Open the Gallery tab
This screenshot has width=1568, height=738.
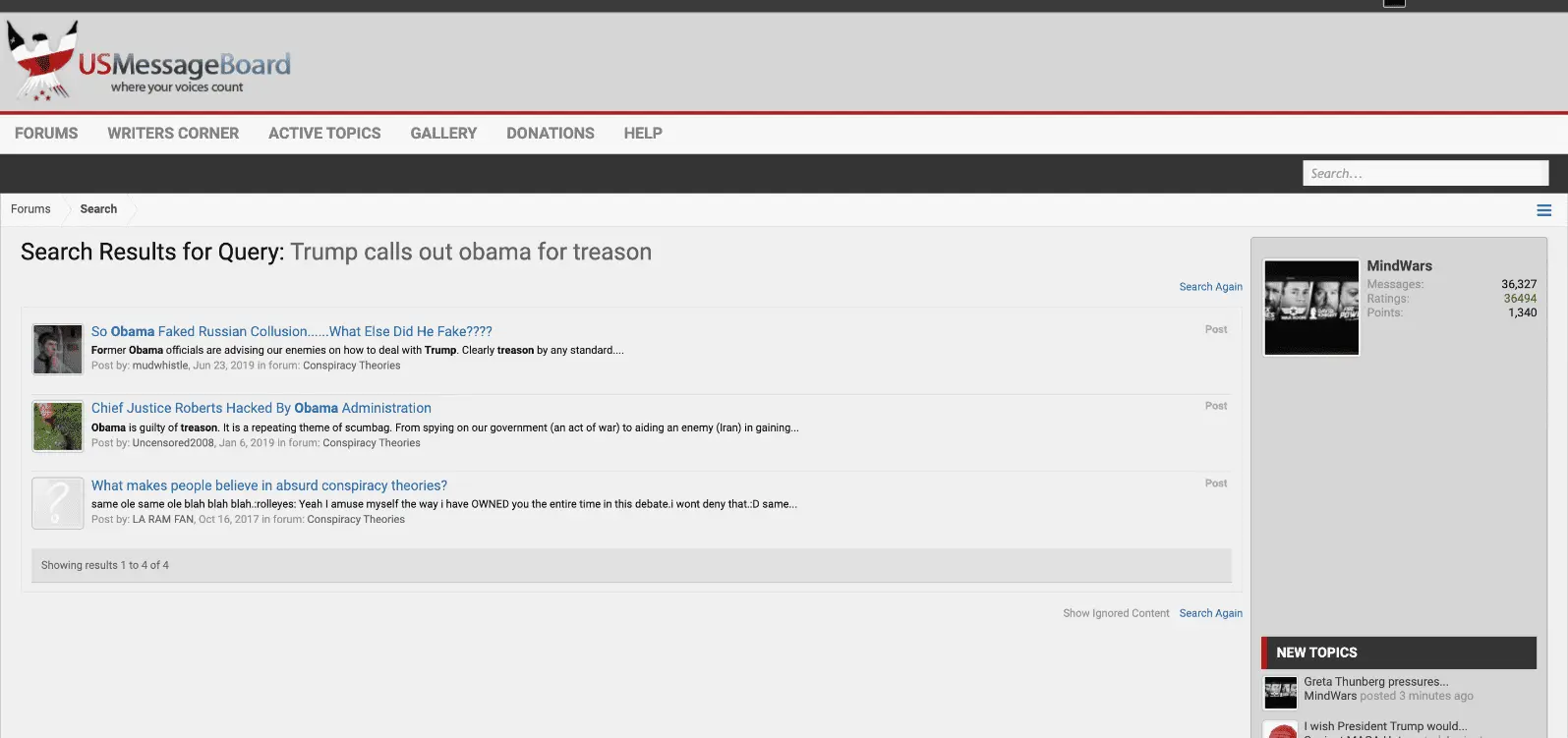[x=443, y=134]
